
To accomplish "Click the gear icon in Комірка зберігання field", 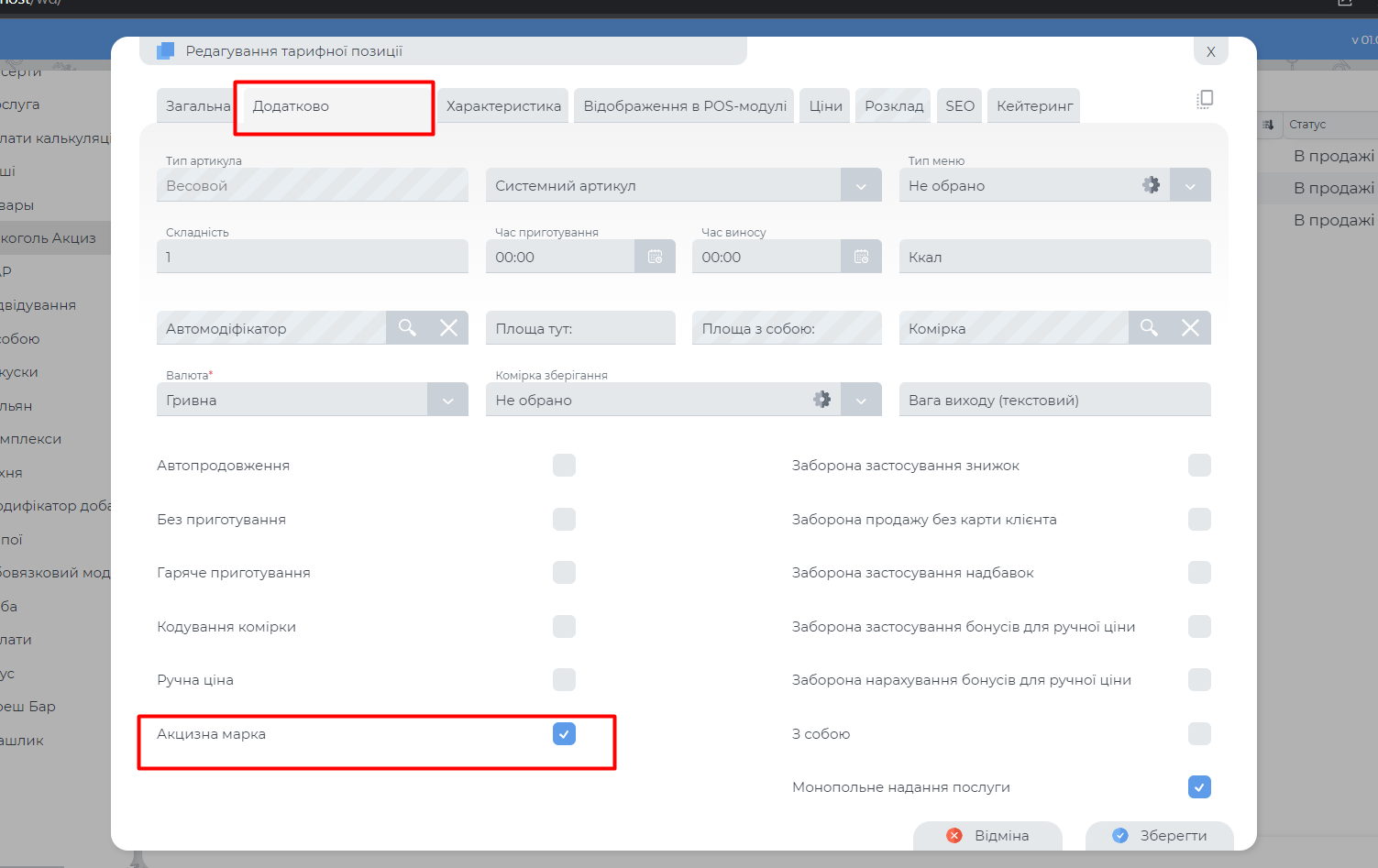I will click(821, 400).
